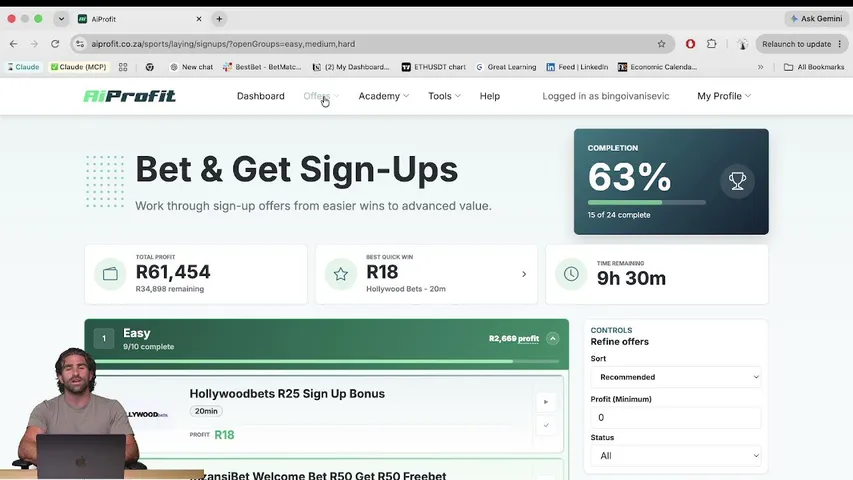Collapse the Easy group with the chevron
This screenshot has height=480, width=853.
(x=552, y=339)
